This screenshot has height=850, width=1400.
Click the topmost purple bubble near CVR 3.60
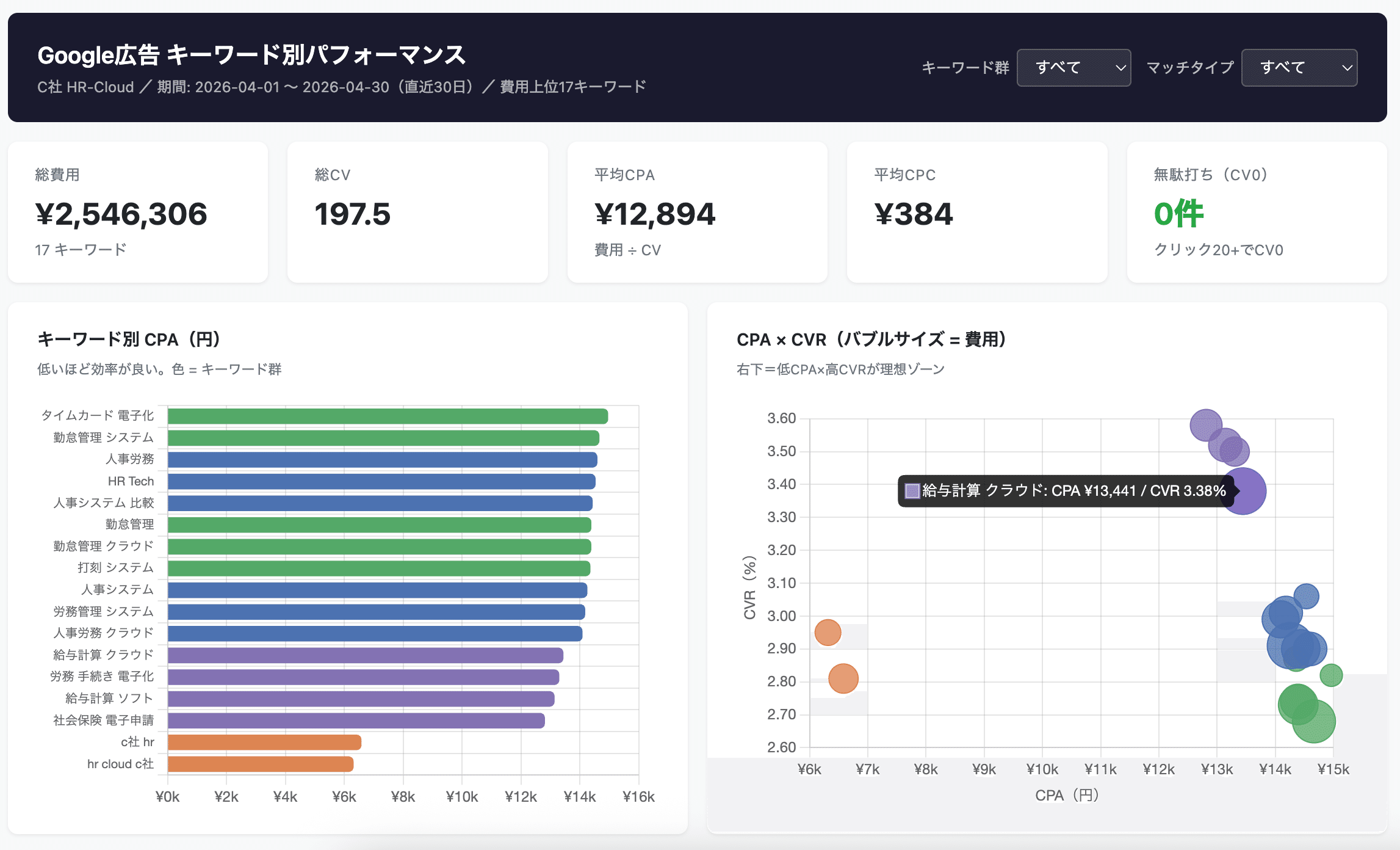pos(1206,426)
